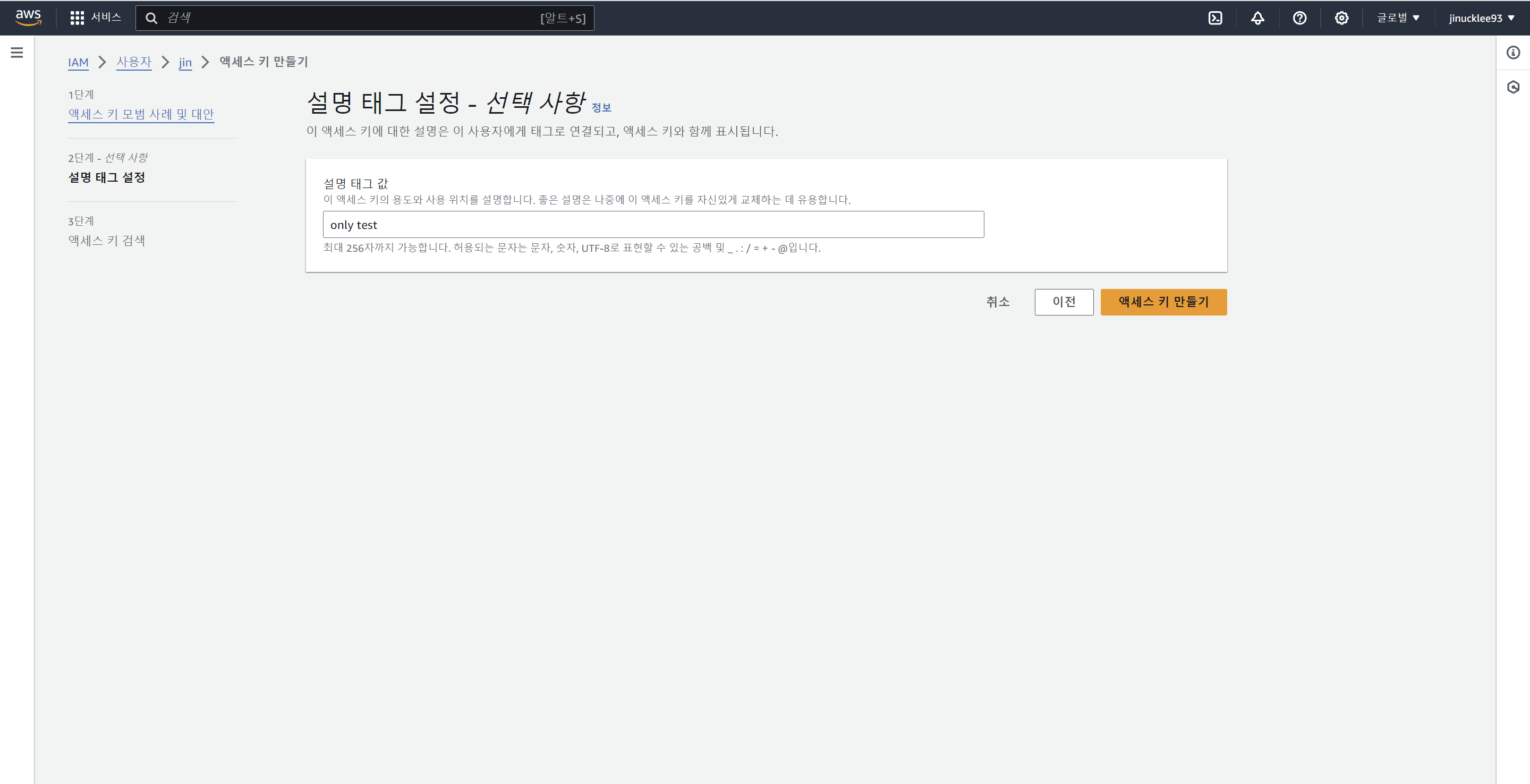Launch CloudShell terminal icon
The image size is (1530, 784).
tap(1215, 19)
